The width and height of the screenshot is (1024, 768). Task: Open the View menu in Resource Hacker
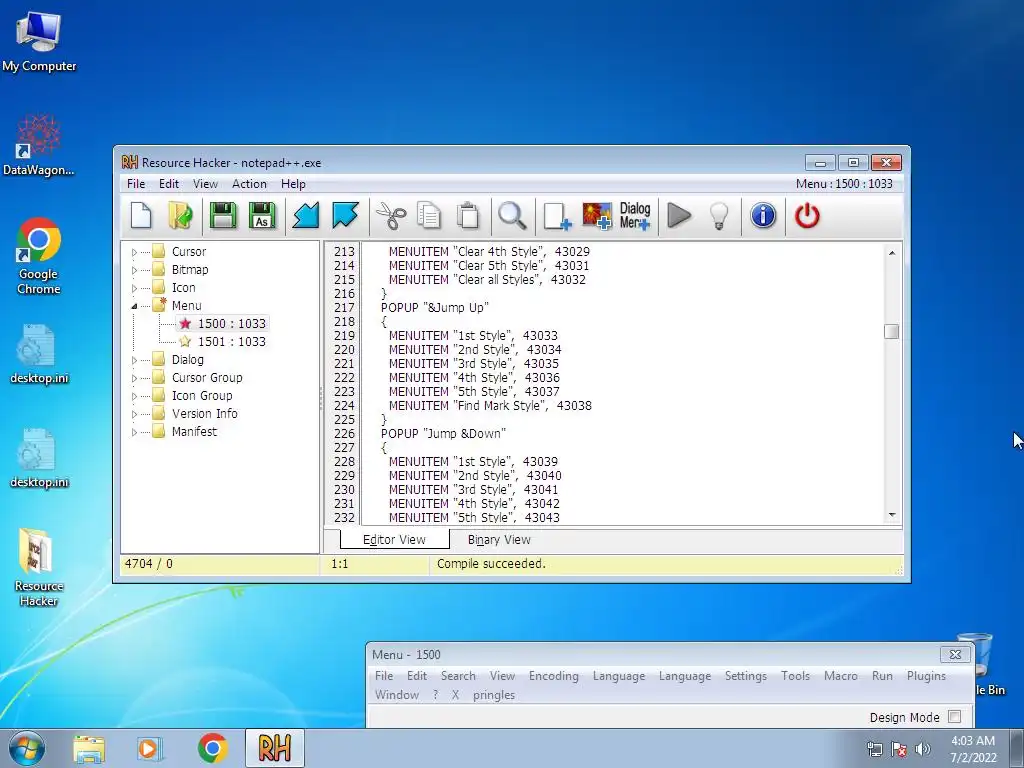[x=205, y=184]
